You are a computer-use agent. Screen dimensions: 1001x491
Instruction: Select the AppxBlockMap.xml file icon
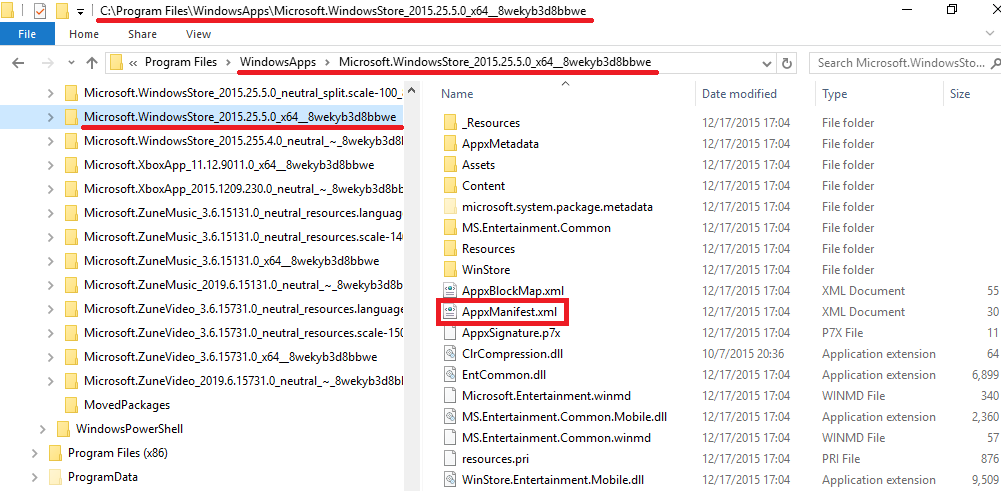coord(450,291)
